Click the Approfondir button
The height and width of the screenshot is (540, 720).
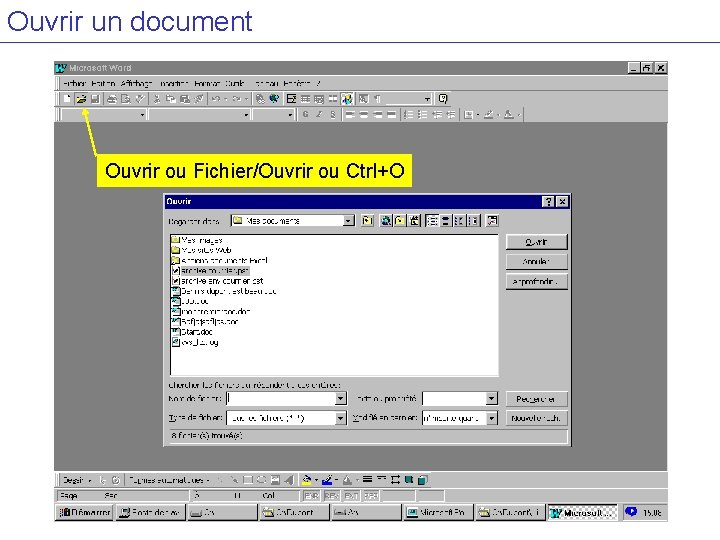coord(536,281)
